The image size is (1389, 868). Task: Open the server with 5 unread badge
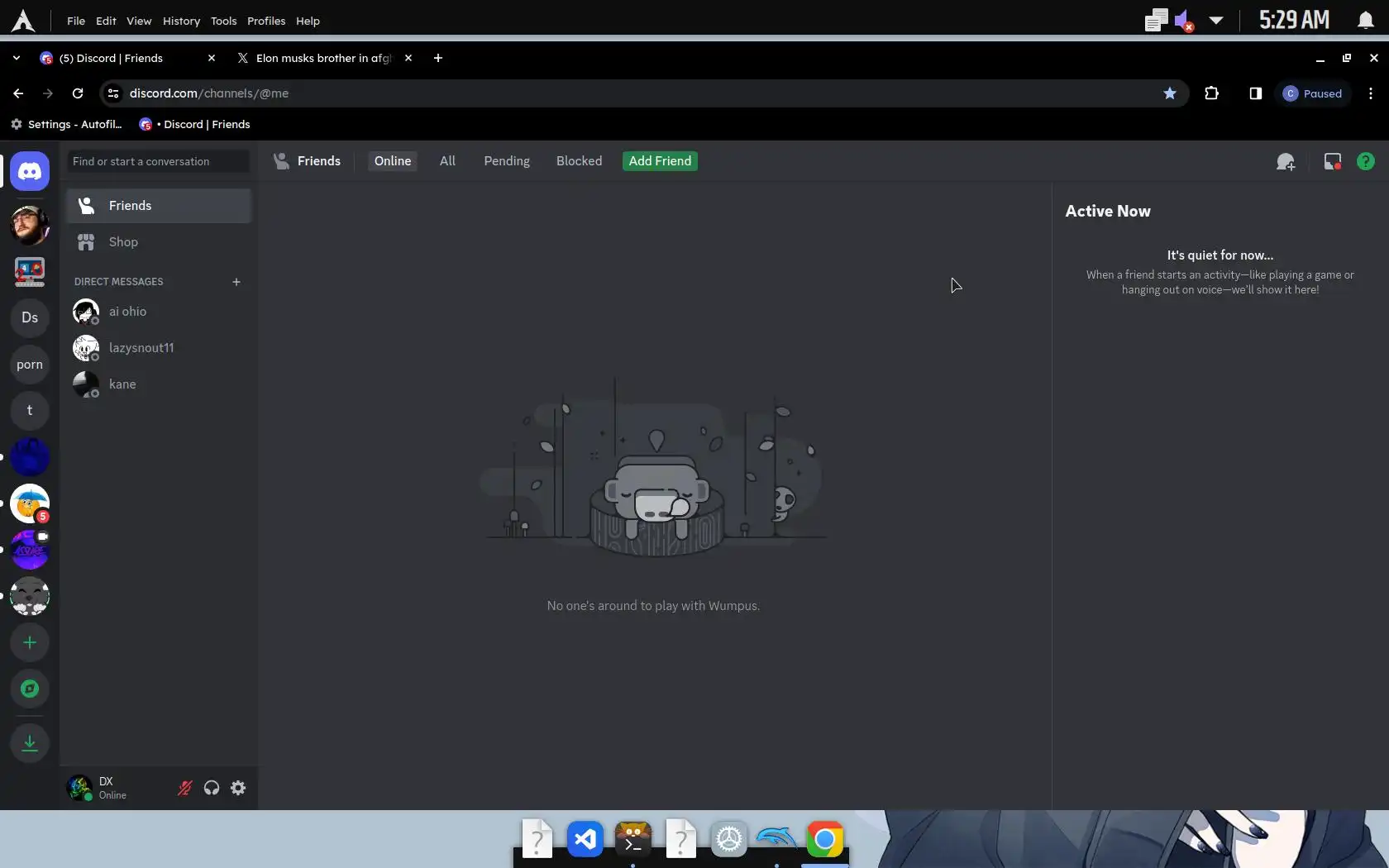click(30, 503)
